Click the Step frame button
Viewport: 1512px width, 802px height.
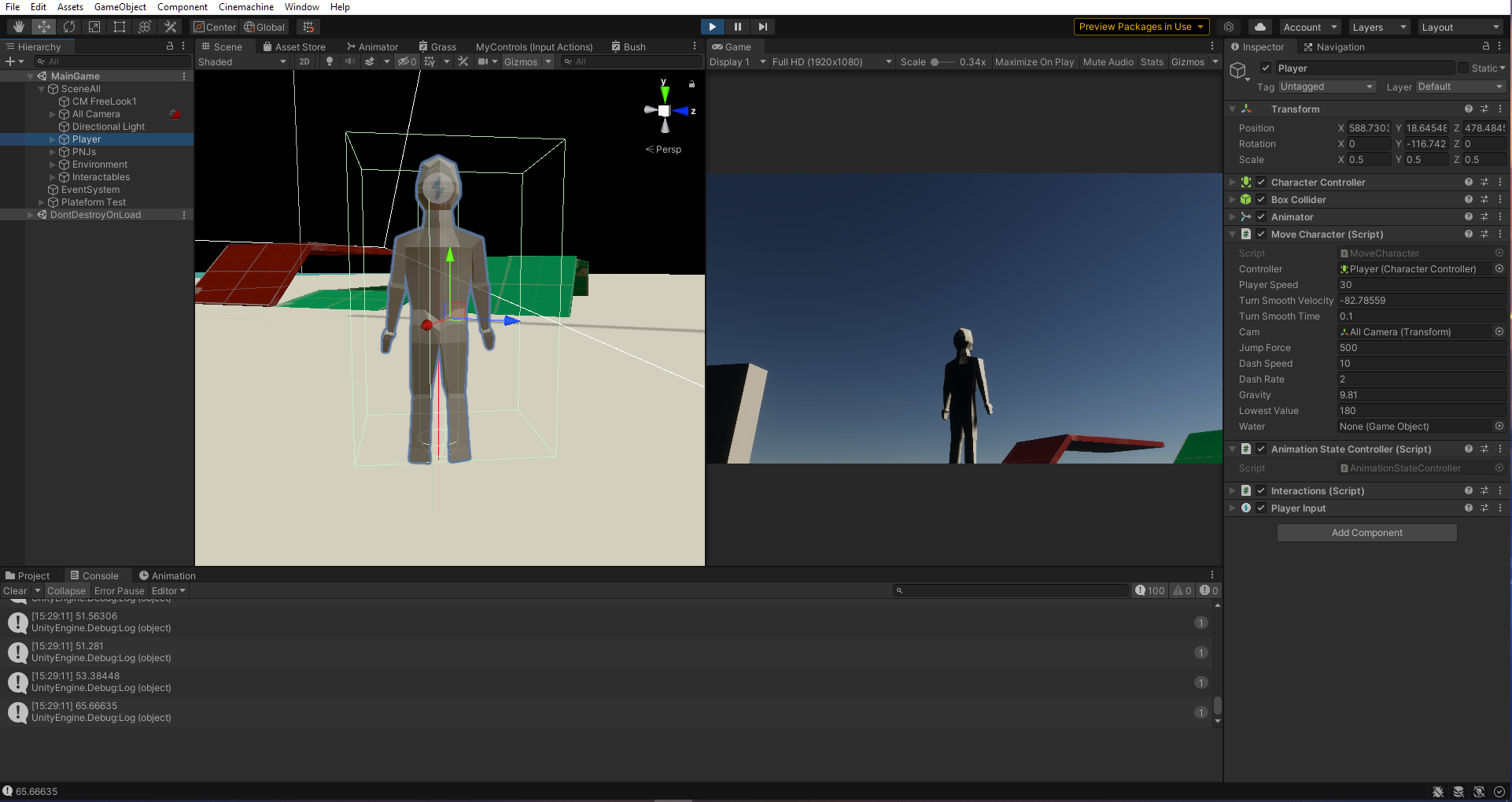click(762, 27)
